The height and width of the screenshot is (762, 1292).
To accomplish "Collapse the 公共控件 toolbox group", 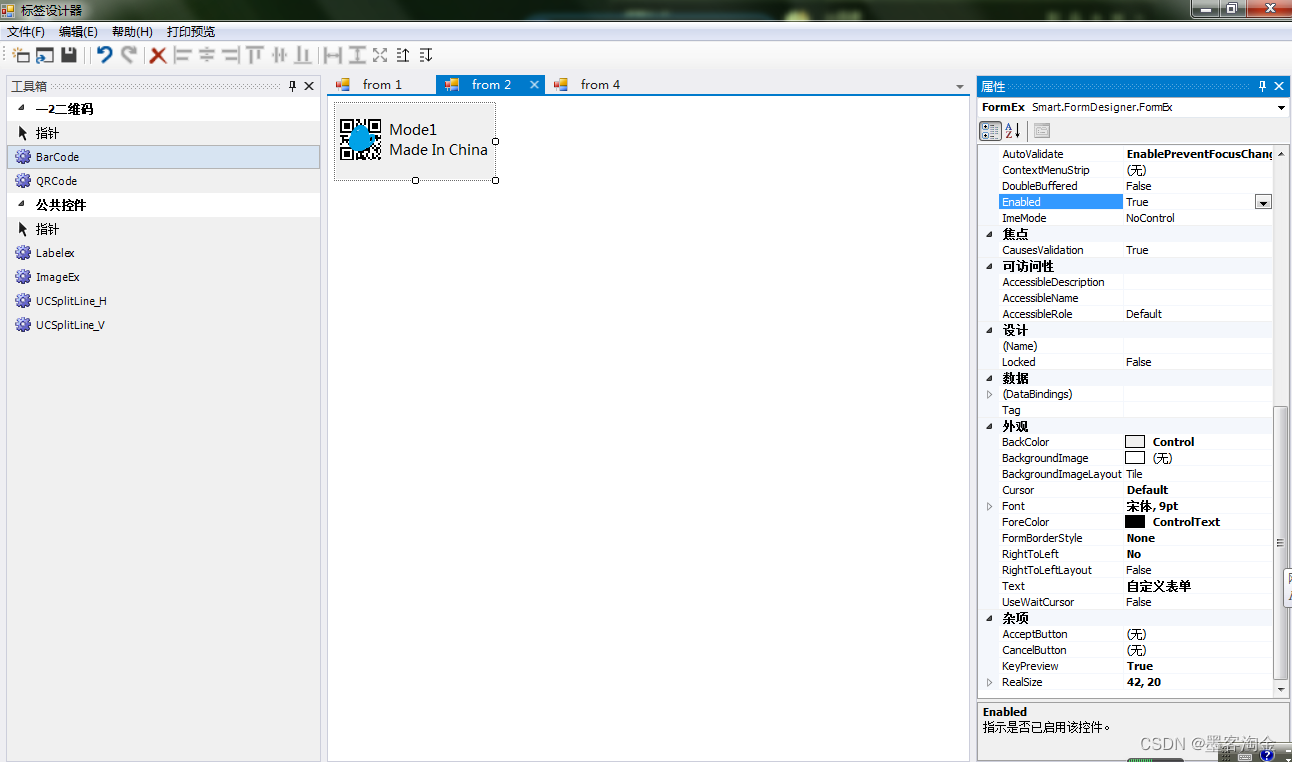I will click(21, 204).
